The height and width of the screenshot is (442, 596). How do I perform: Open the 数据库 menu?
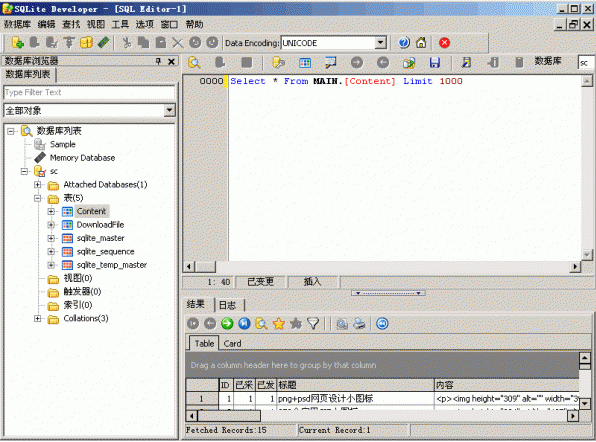(x=17, y=24)
